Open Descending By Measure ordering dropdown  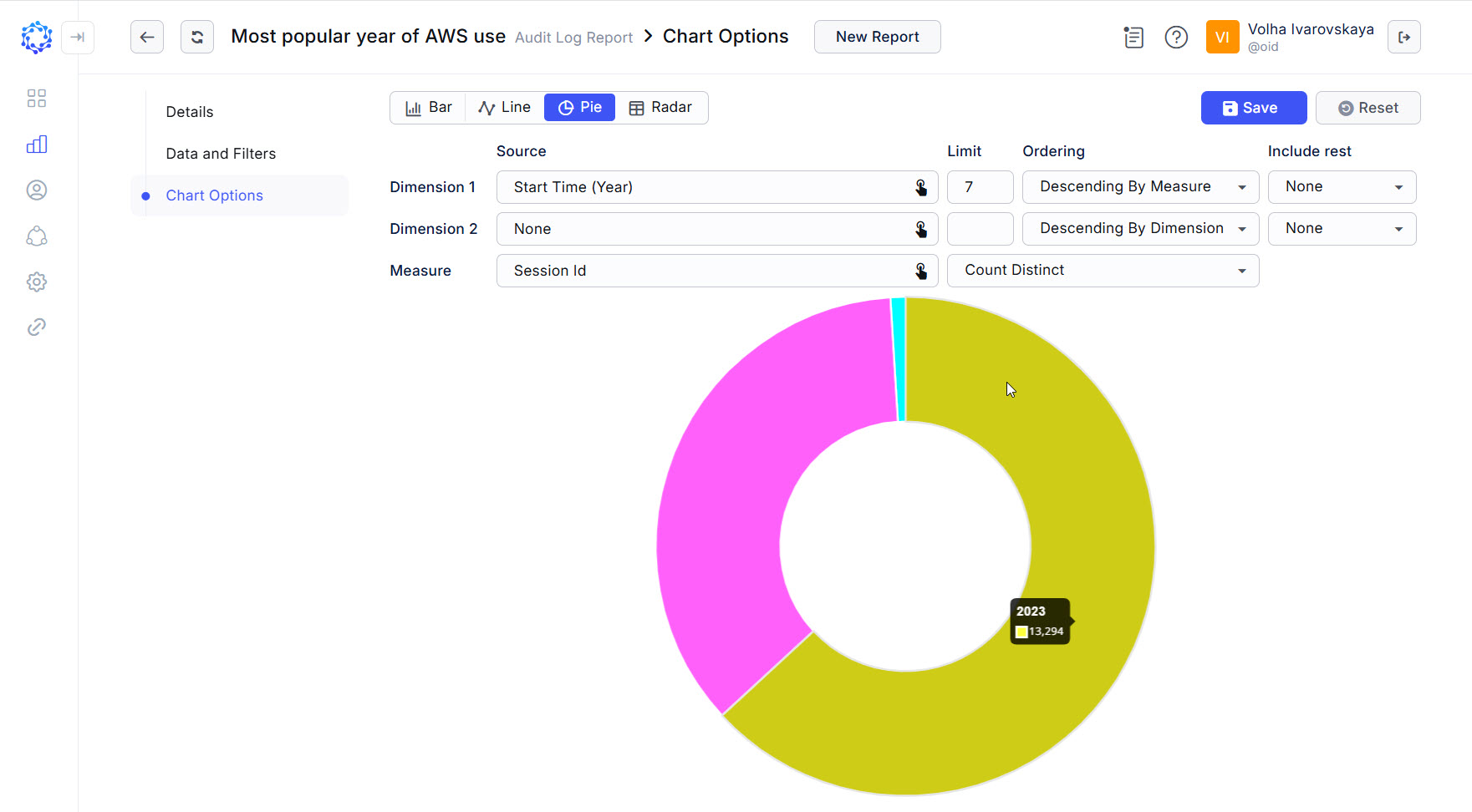coord(1140,187)
